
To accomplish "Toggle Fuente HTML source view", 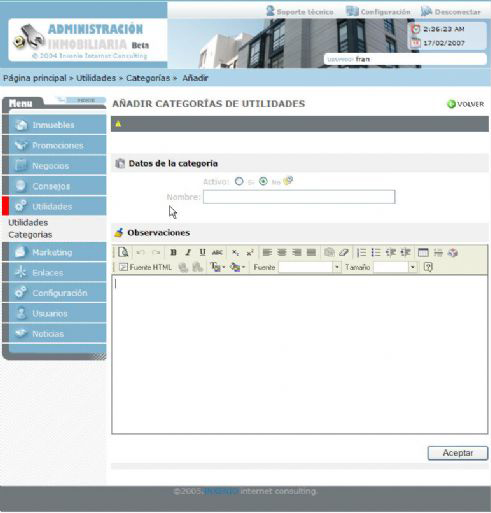I will pyautogui.click(x=145, y=267).
